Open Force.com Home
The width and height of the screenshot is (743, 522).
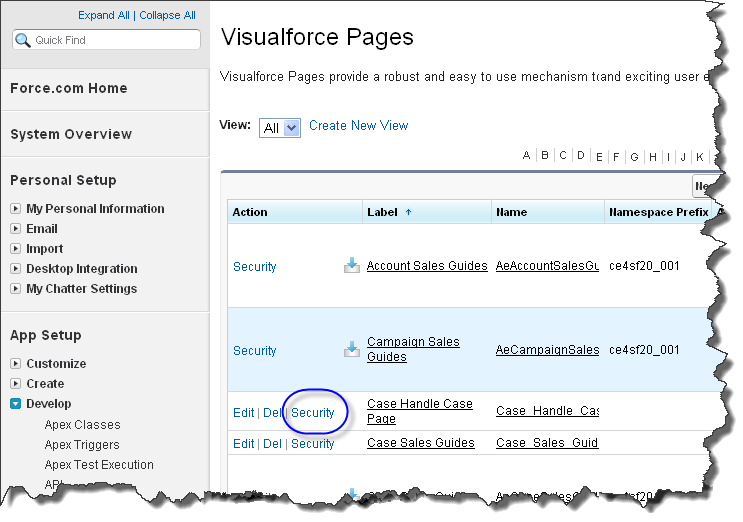(x=69, y=88)
